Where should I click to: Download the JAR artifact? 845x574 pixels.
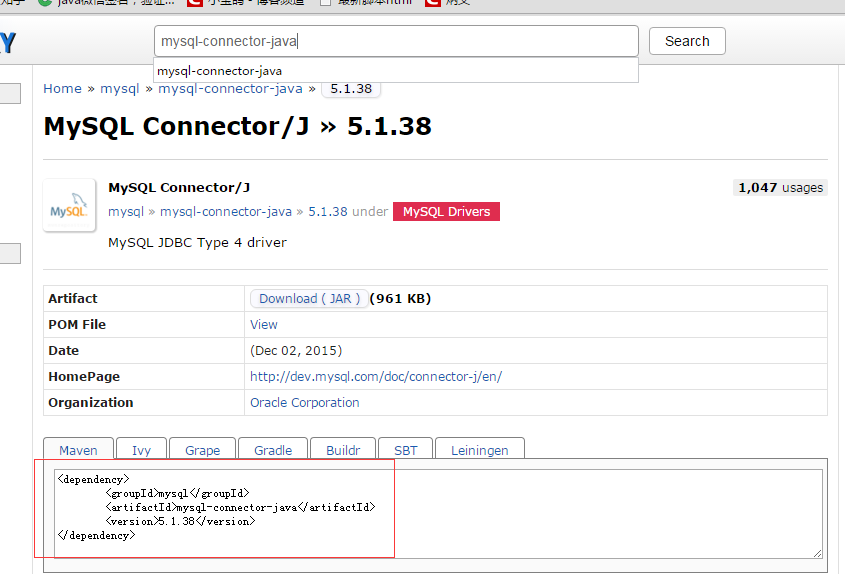point(309,299)
